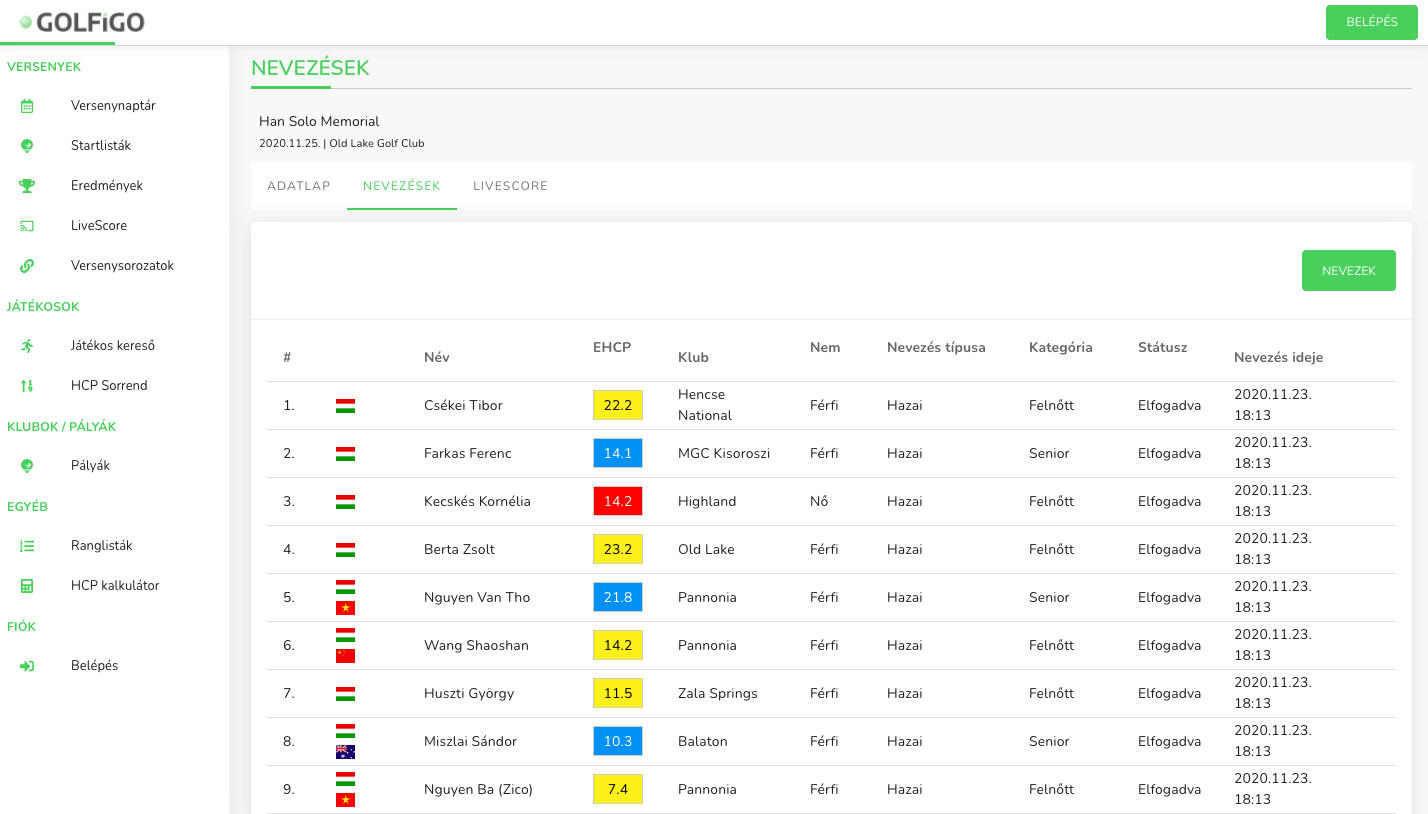Open Eredmények from the sidebar
Viewport: 1428px width, 814px height.
coord(107,186)
